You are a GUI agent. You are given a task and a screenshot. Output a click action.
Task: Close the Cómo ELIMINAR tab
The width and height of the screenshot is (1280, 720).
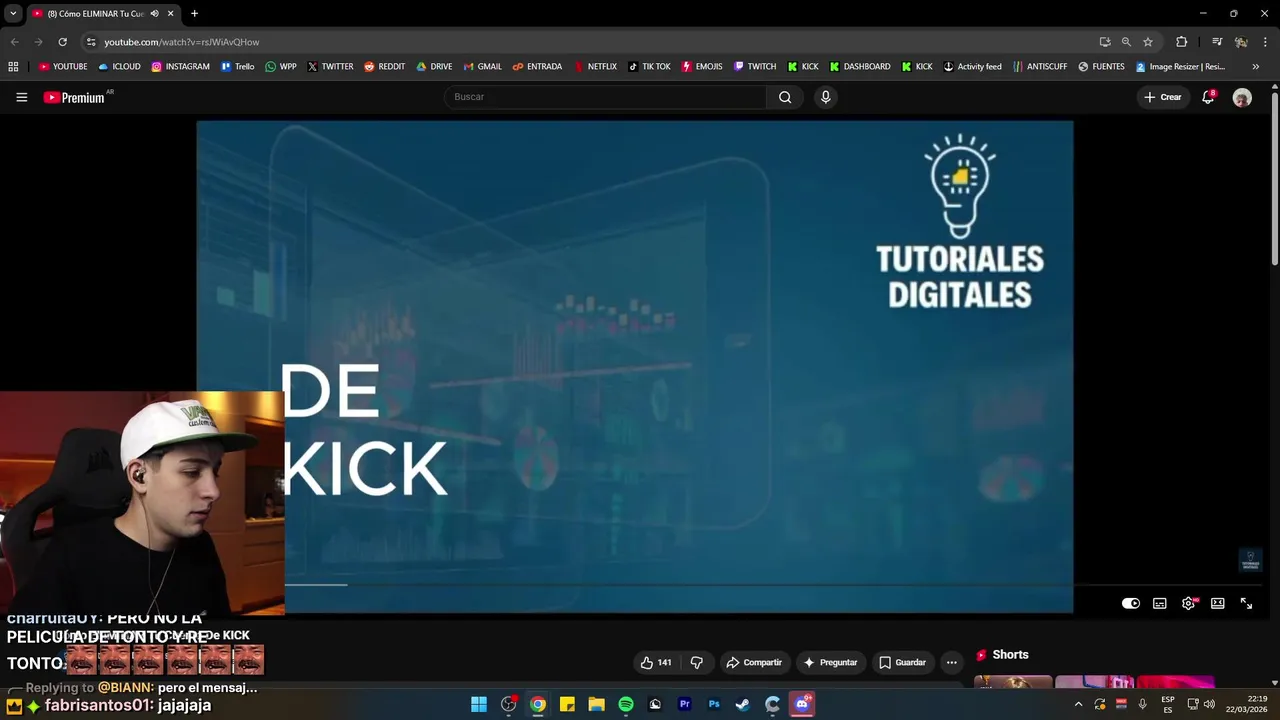[170, 14]
